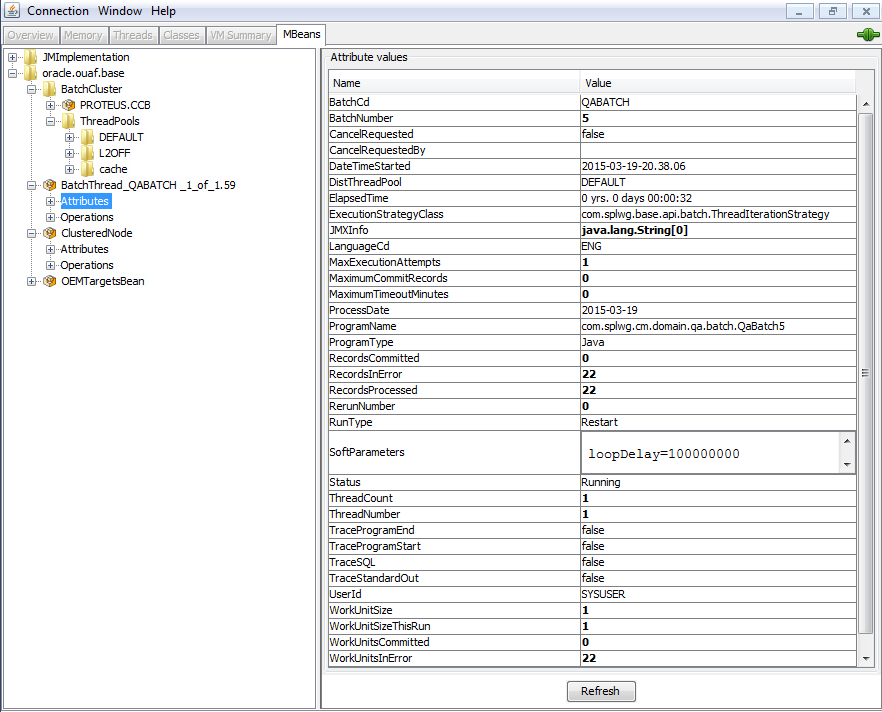The height and width of the screenshot is (712, 882).
Task: Open the Connection menu
Action: click(x=56, y=10)
